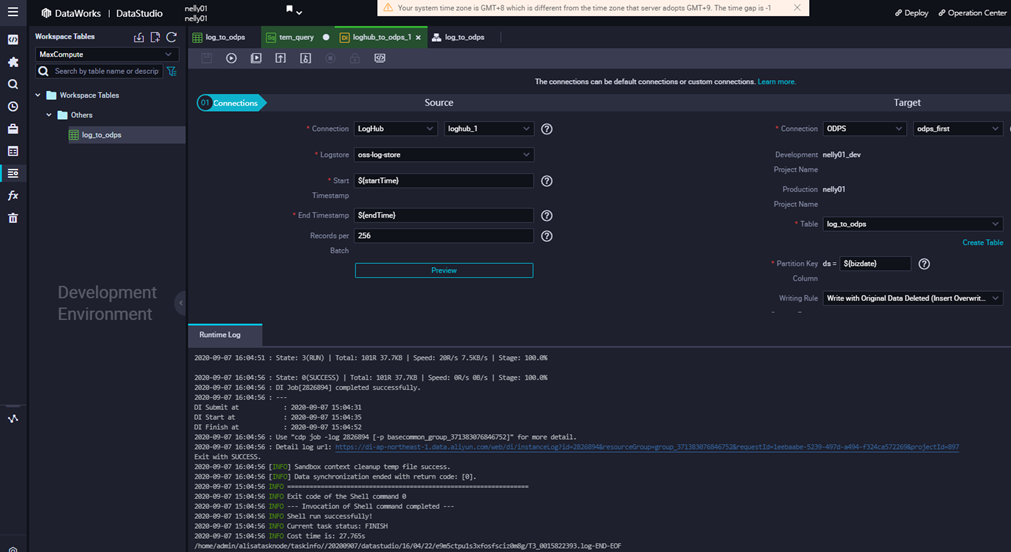Viewport: 1011px width, 552px height.
Task: Open the loghub_1 connection name dropdown
Action: (x=489, y=129)
